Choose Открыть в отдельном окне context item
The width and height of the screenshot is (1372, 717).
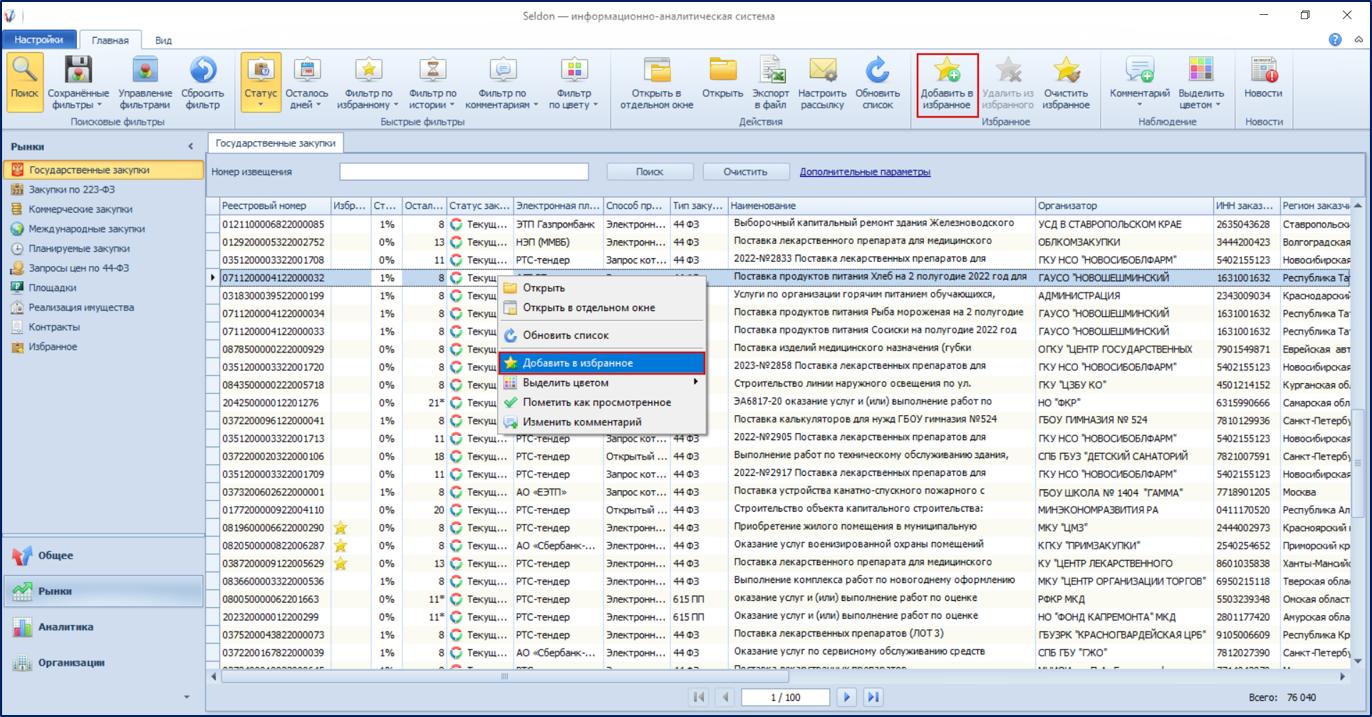tap(603, 307)
